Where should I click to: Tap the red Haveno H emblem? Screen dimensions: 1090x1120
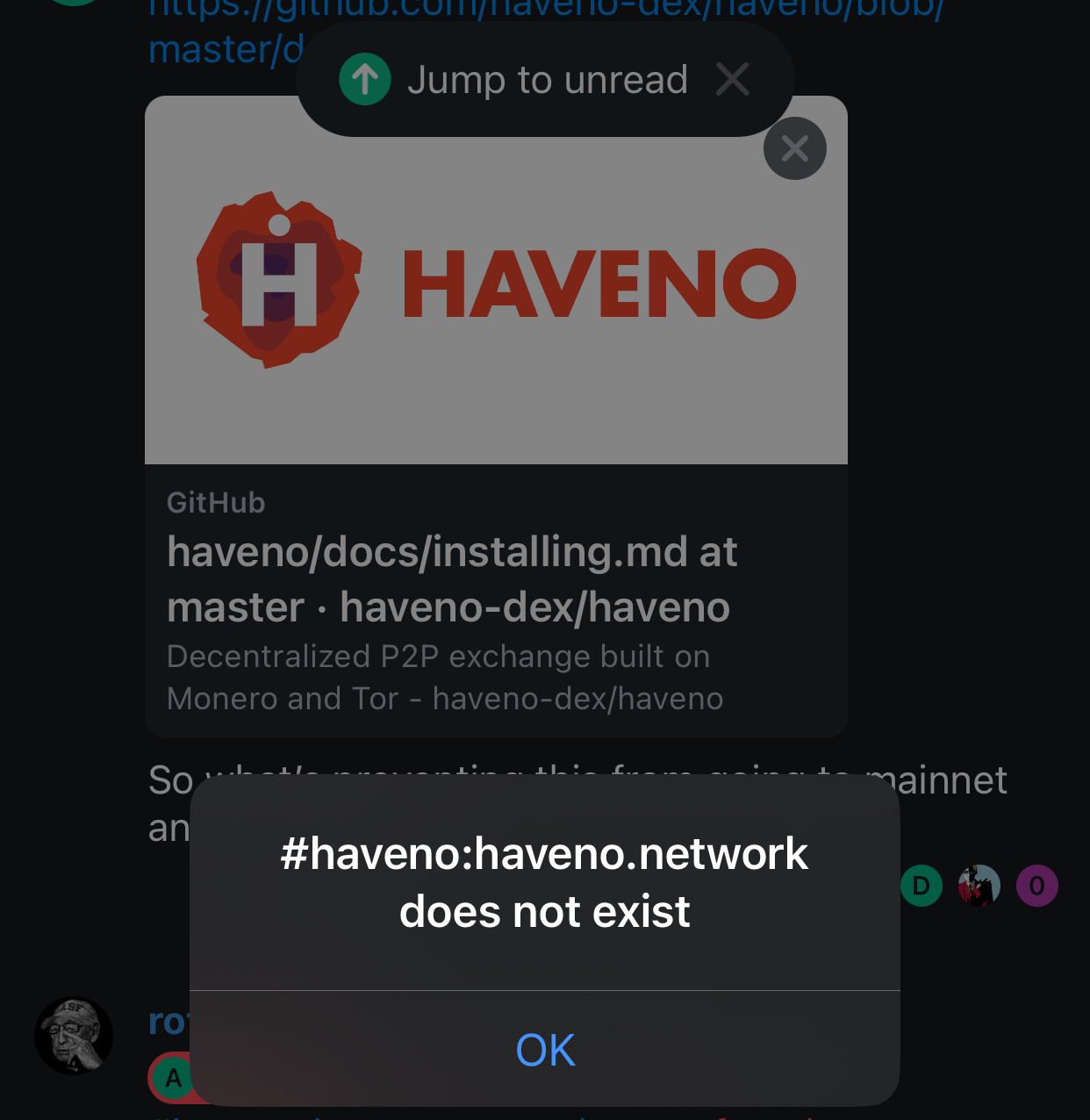(x=279, y=280)
